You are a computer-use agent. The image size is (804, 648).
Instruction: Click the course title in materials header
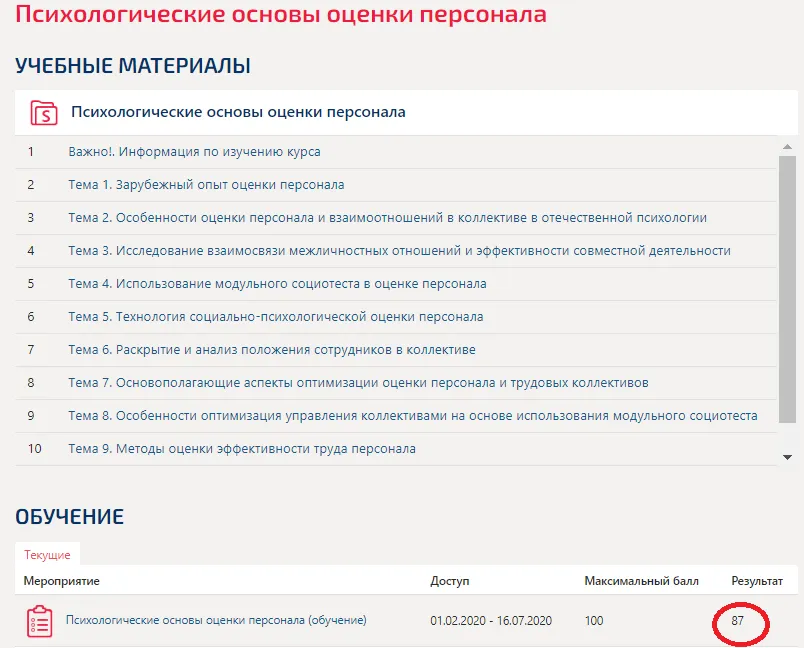pos(238,112)
